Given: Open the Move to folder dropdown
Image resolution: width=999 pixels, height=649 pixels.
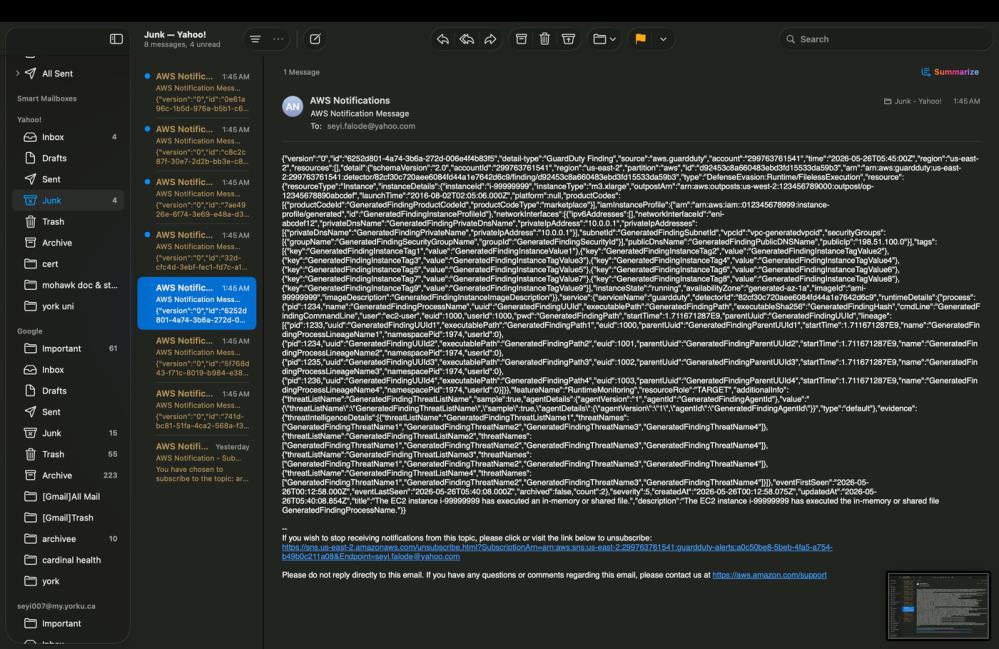Looking at the screenshot, I should coord(604,39).
